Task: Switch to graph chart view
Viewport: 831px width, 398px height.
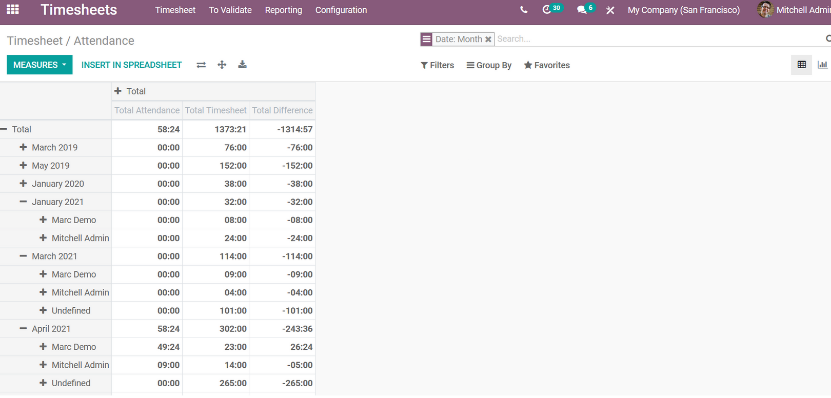Action: click(822, 65)
